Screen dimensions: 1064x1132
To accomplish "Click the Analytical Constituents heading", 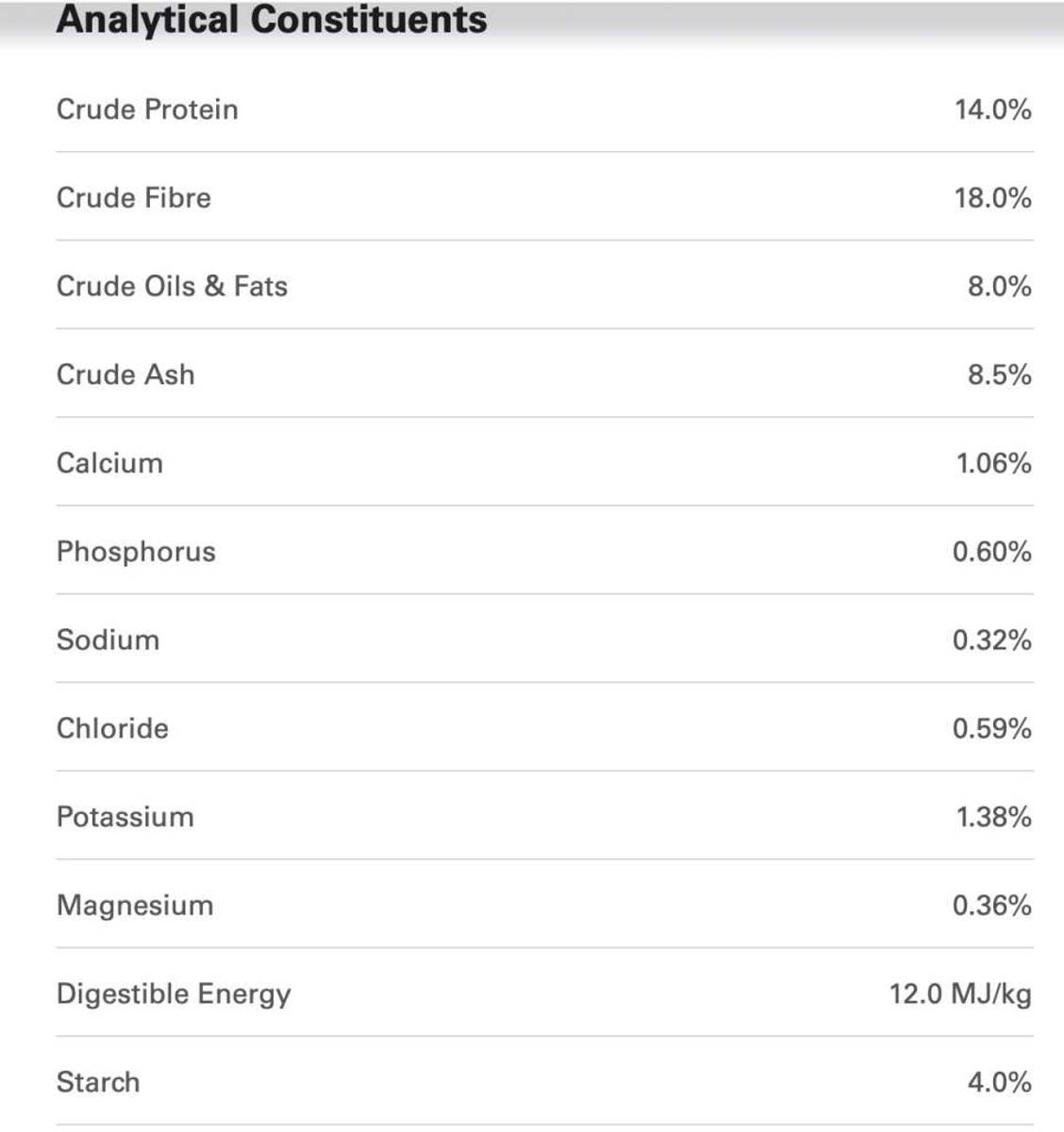I will 272,20.
